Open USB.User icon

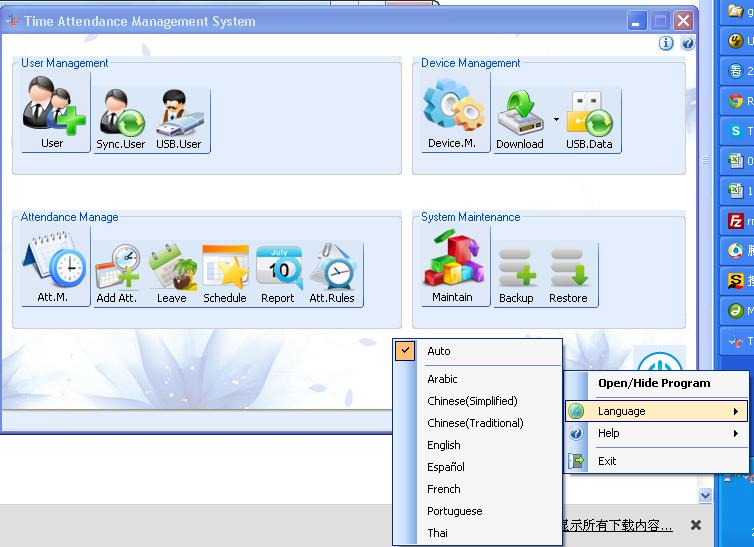178,120
